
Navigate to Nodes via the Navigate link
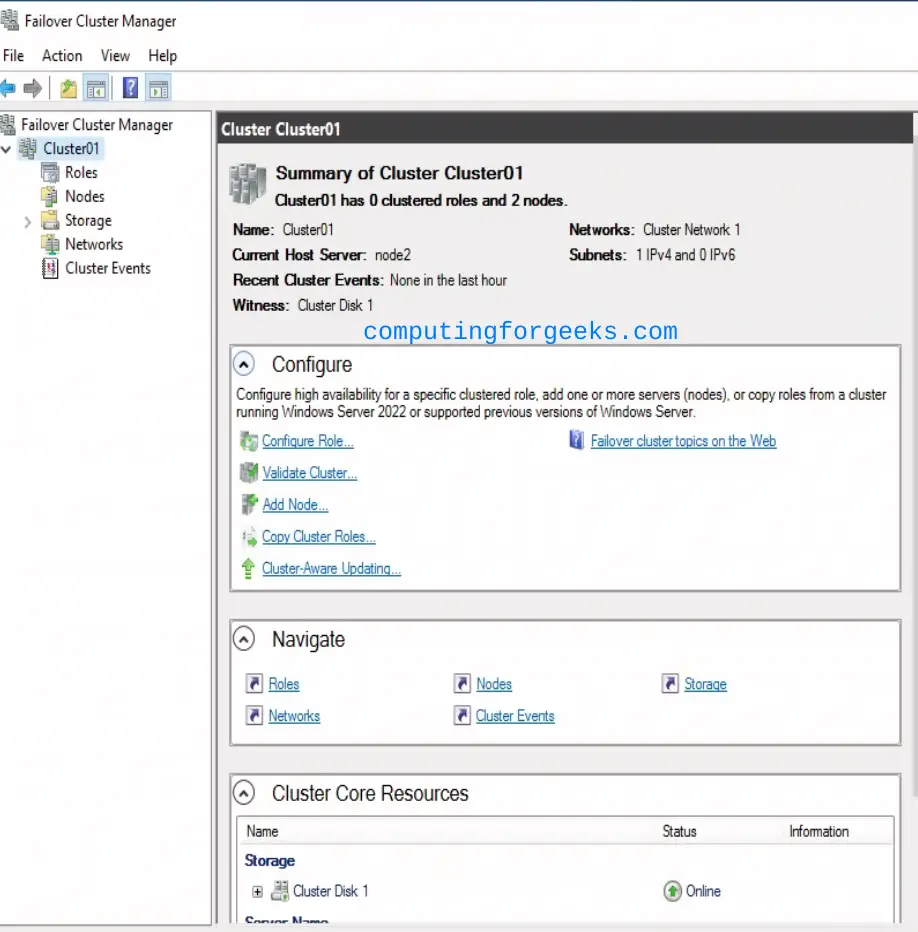[493, 684]
